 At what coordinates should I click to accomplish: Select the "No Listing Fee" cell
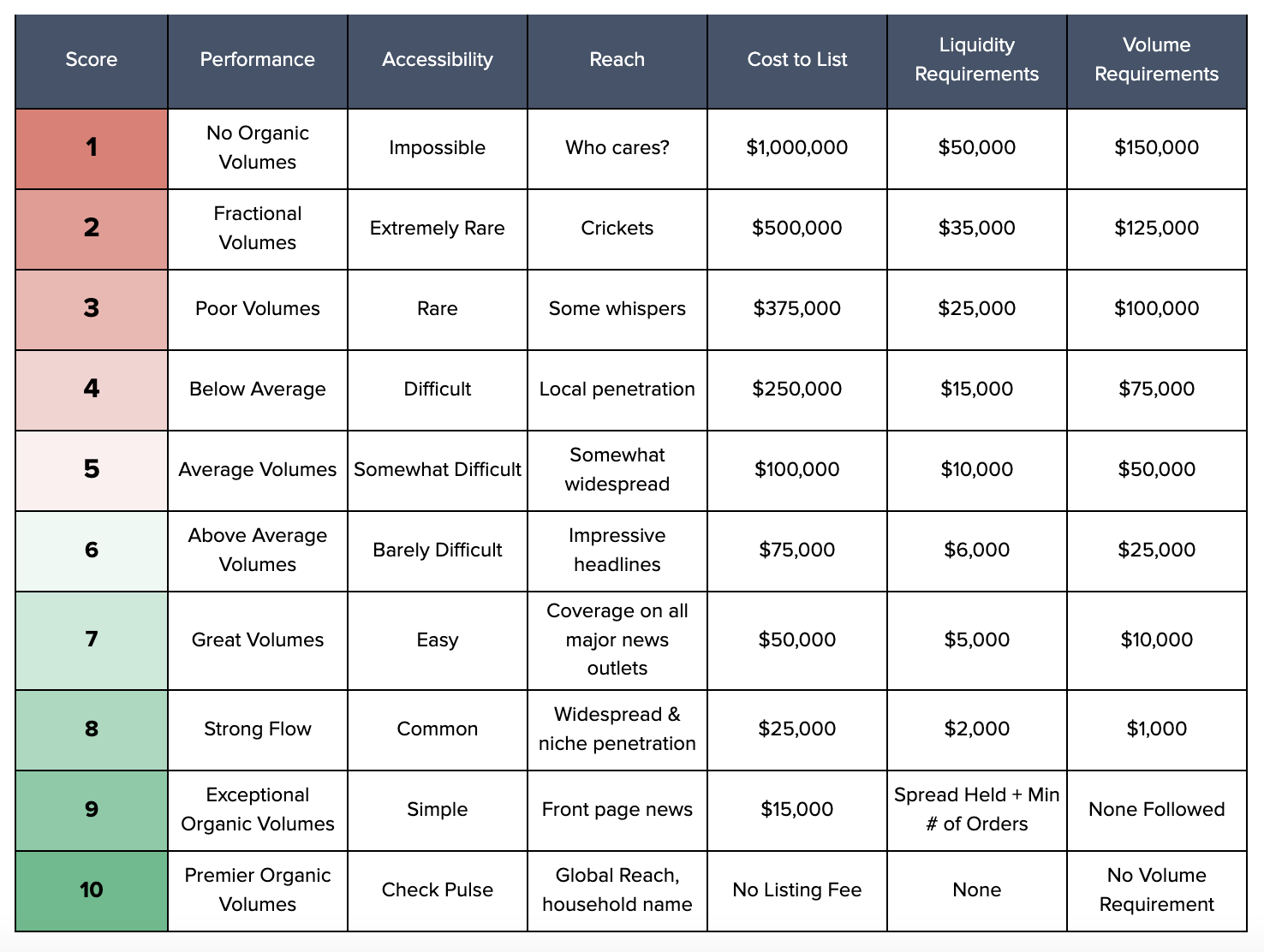796,890
